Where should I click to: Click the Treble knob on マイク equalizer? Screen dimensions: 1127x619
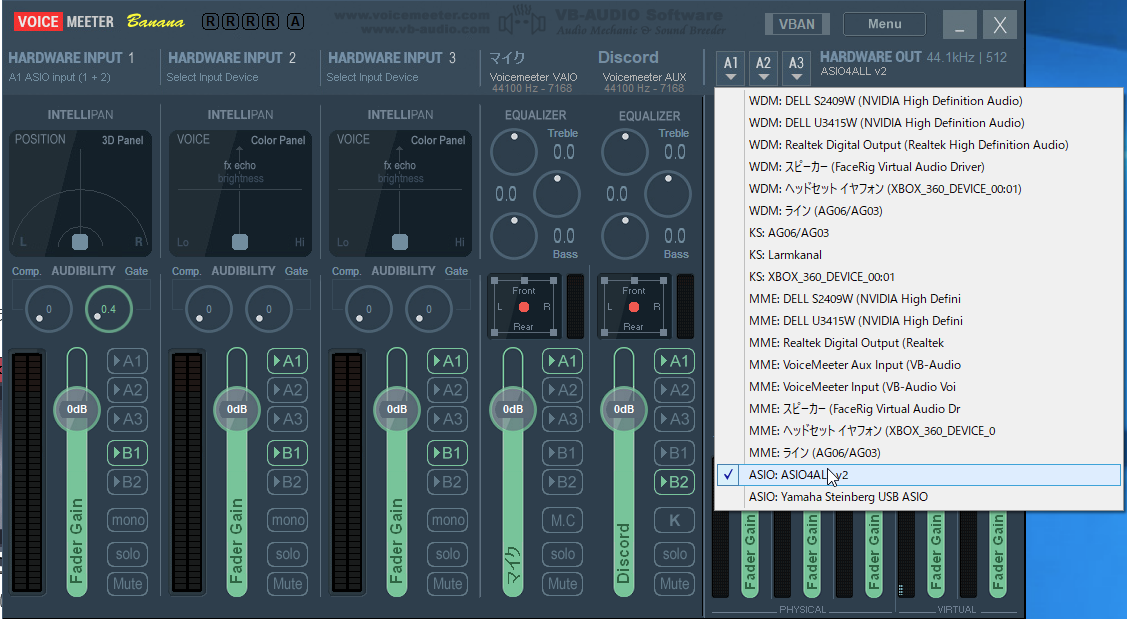pos(514,152)
